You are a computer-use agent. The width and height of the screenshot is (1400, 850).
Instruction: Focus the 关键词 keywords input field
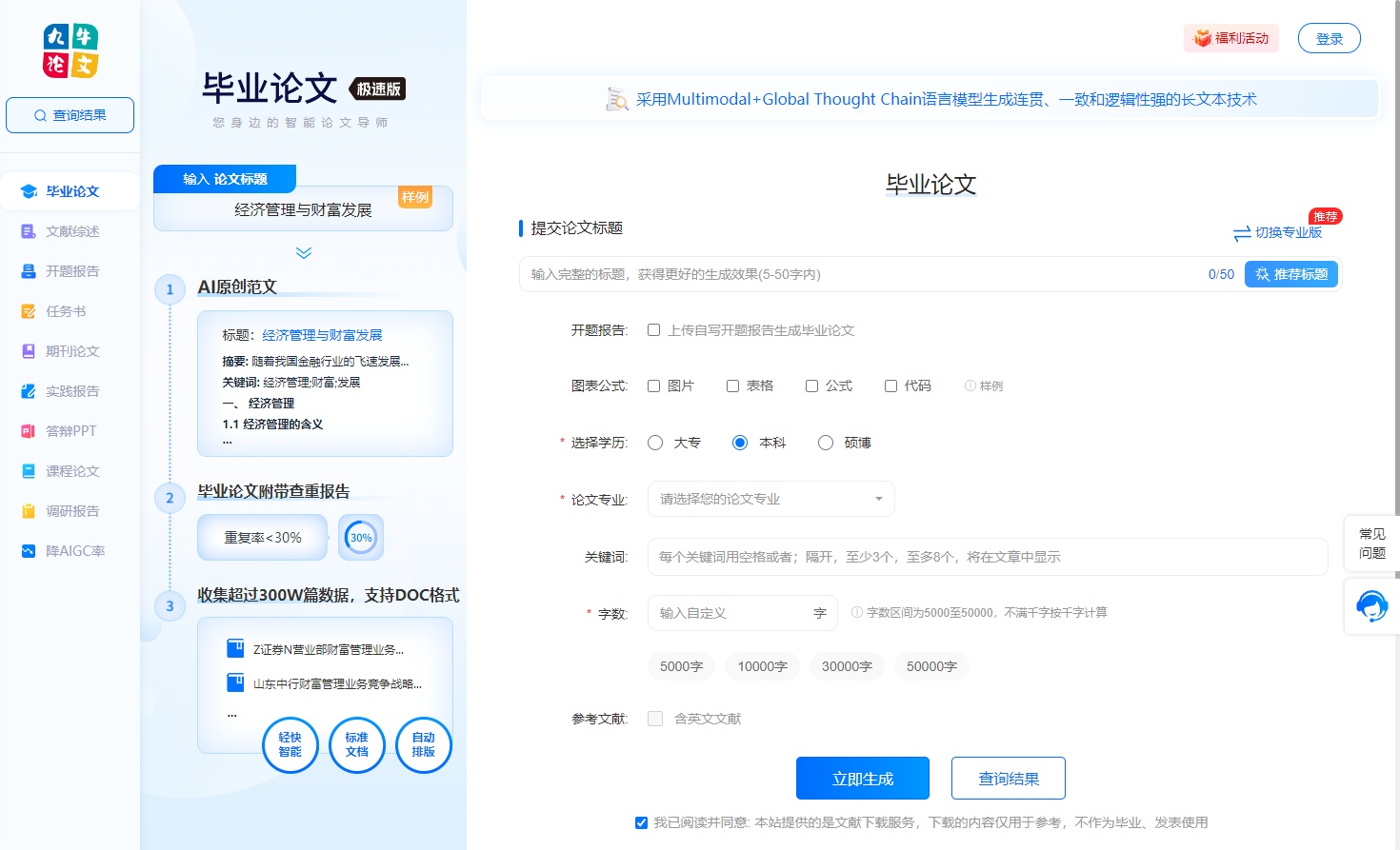coord(988,557)
